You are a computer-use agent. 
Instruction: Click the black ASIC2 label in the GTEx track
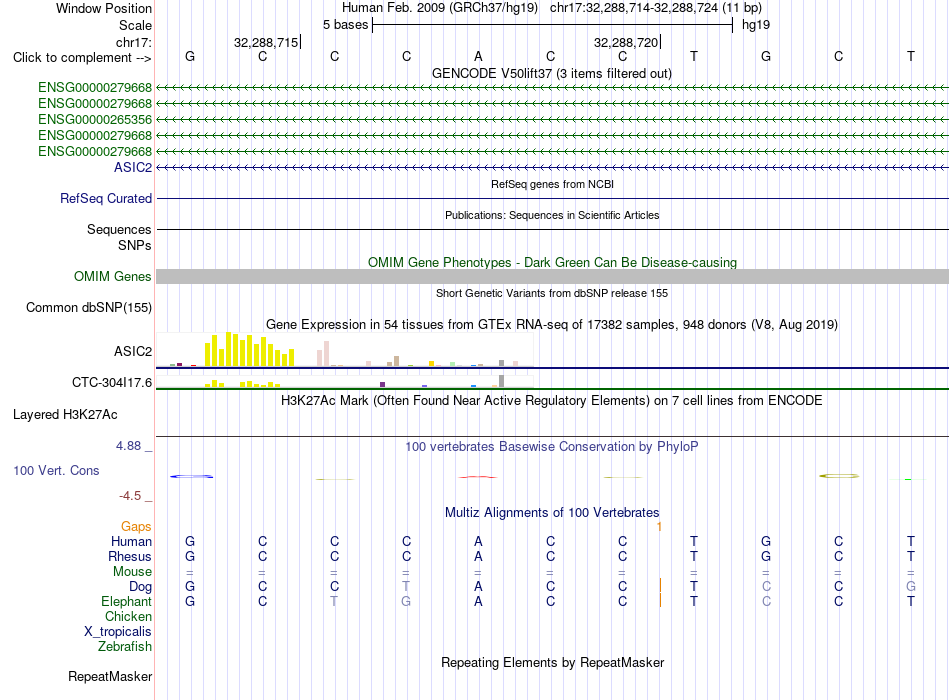tap(133, 352)
